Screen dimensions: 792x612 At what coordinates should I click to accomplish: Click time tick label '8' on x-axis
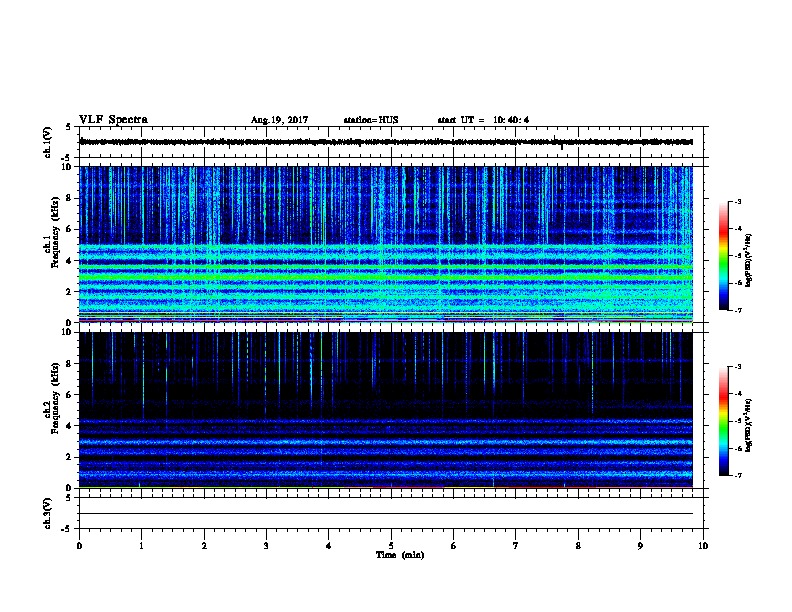pyautogui.click(x=578, y=546)
